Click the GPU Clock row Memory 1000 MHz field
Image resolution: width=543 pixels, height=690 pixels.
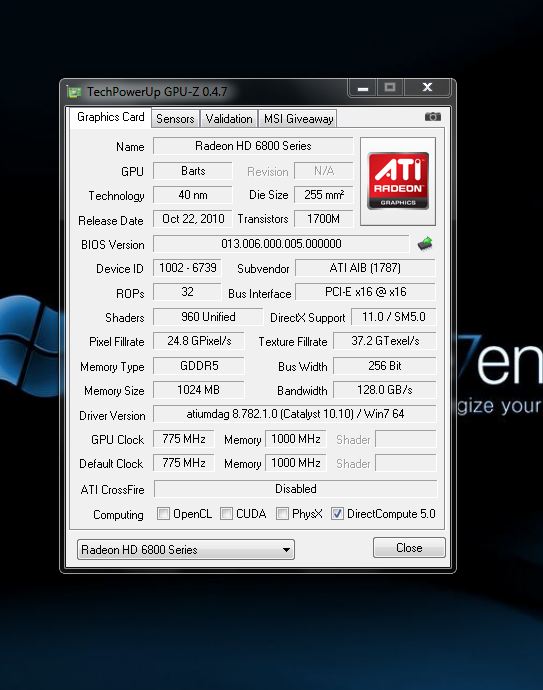[296, 439]
